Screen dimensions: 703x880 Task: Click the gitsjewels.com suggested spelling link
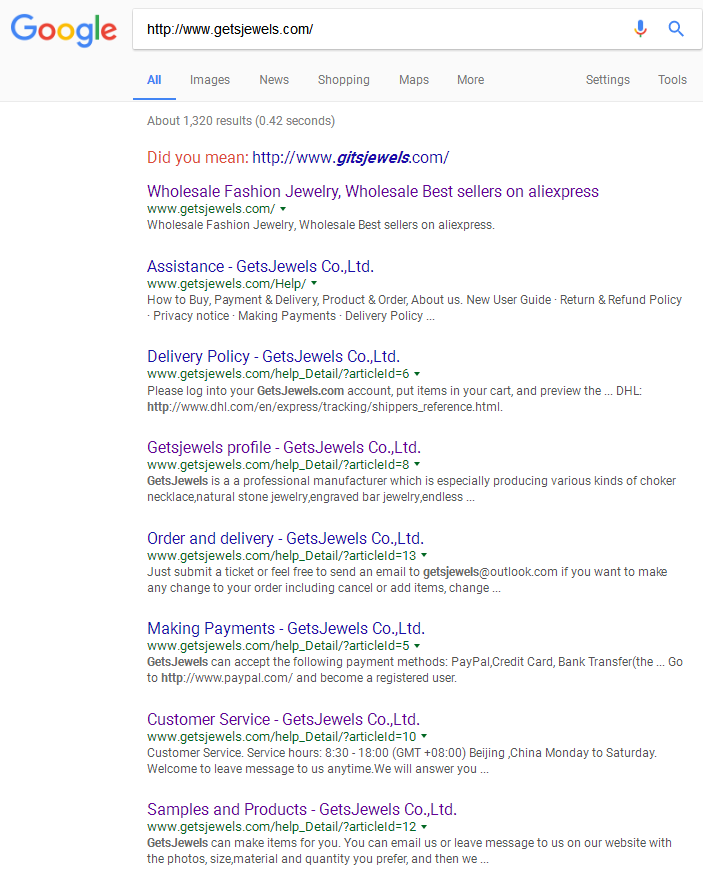click(350, 157)
